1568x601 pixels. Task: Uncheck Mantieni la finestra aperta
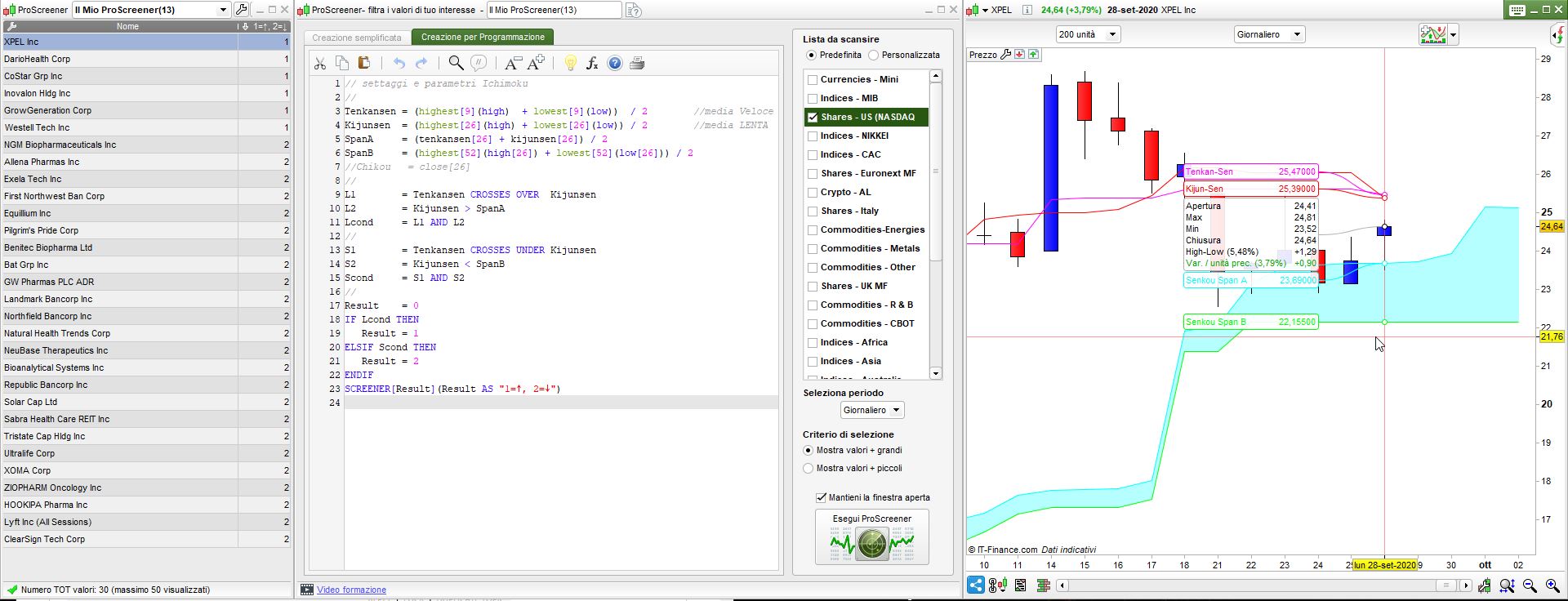pyautogui.click(x=821, y=497)
